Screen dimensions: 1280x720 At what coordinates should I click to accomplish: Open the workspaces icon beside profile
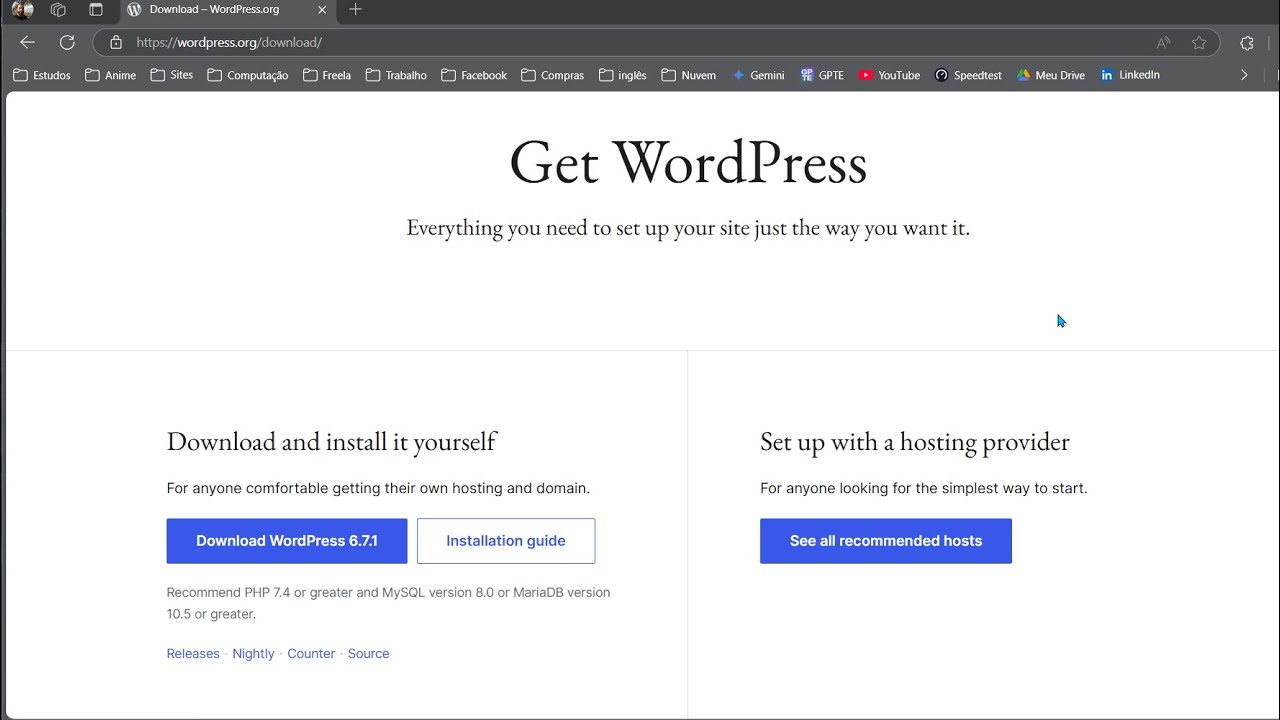coord(58,10)
